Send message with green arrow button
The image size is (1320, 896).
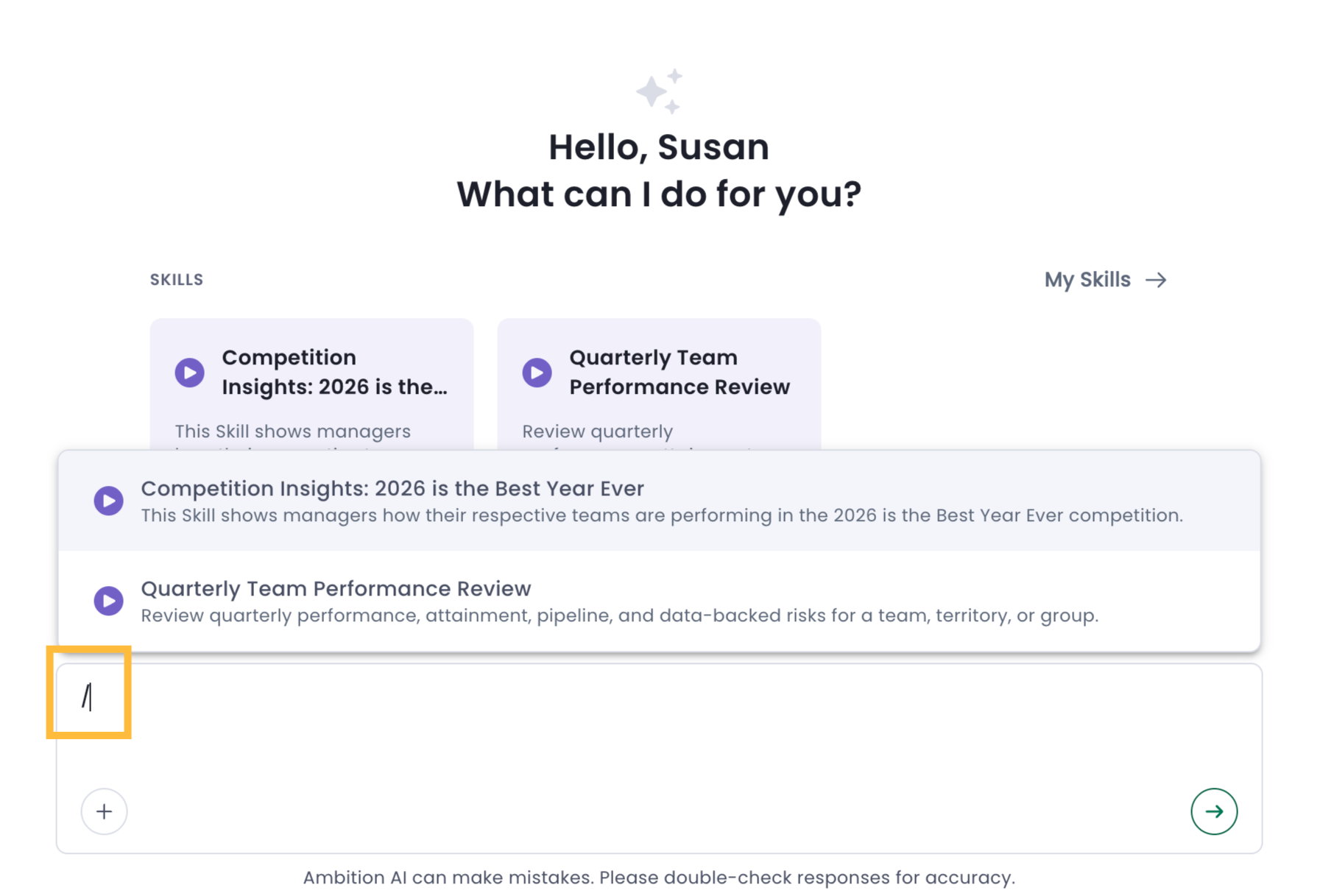click(x=1214, y=811)
